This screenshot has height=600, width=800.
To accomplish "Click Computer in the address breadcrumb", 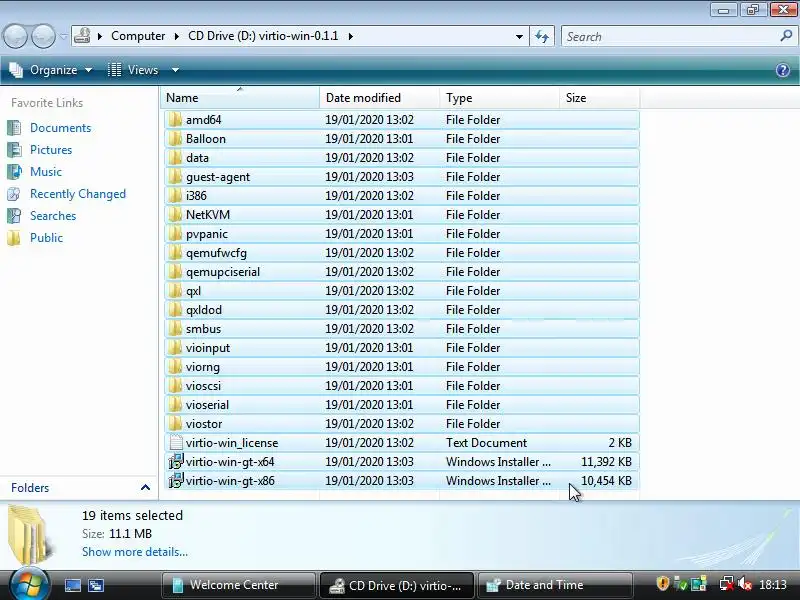I will pos(138,36).
